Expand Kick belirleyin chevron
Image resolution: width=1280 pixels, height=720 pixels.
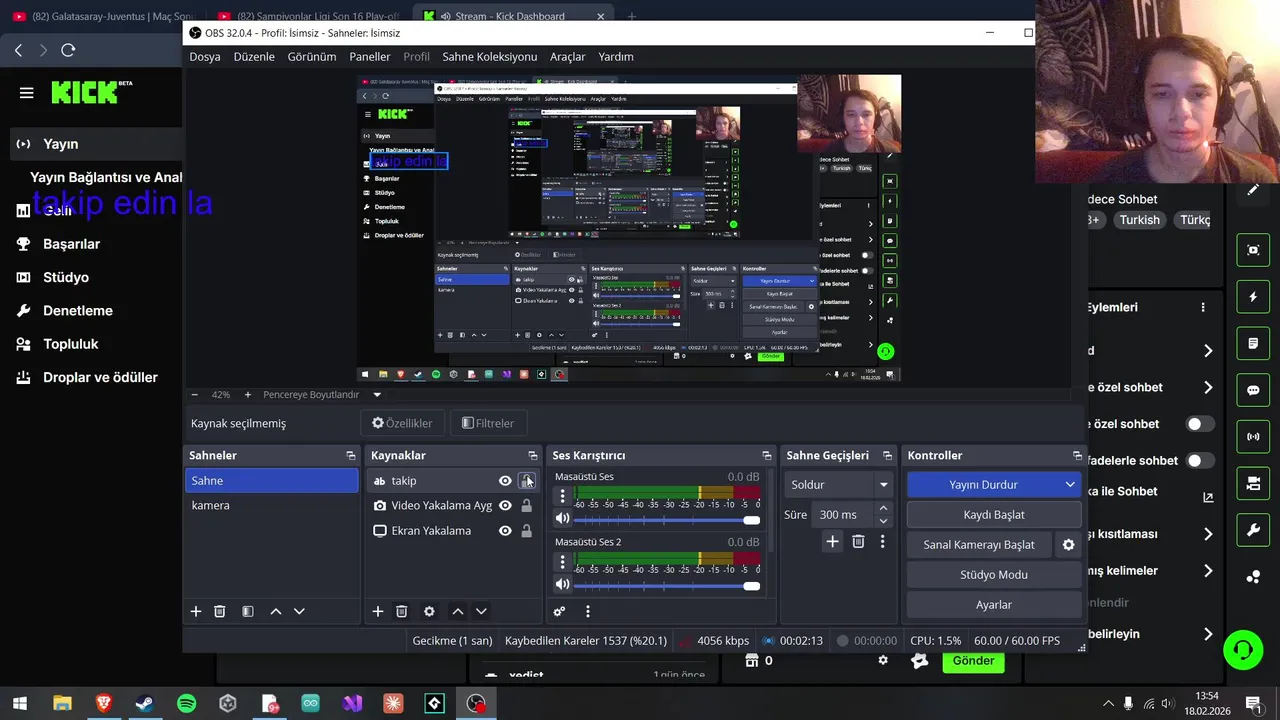1208,634
